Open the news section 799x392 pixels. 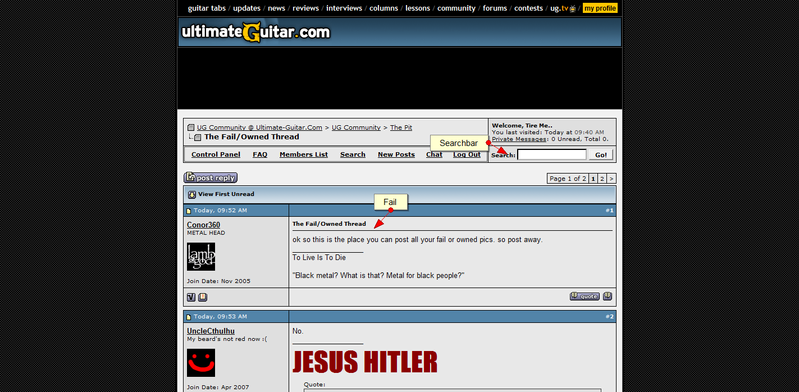click(x=277, y=8)
